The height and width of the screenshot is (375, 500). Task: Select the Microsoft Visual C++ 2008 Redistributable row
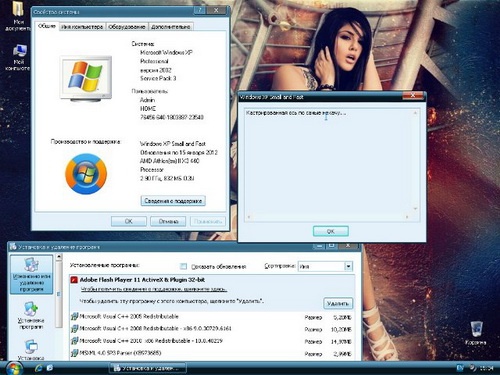click(x=212, y=329)
